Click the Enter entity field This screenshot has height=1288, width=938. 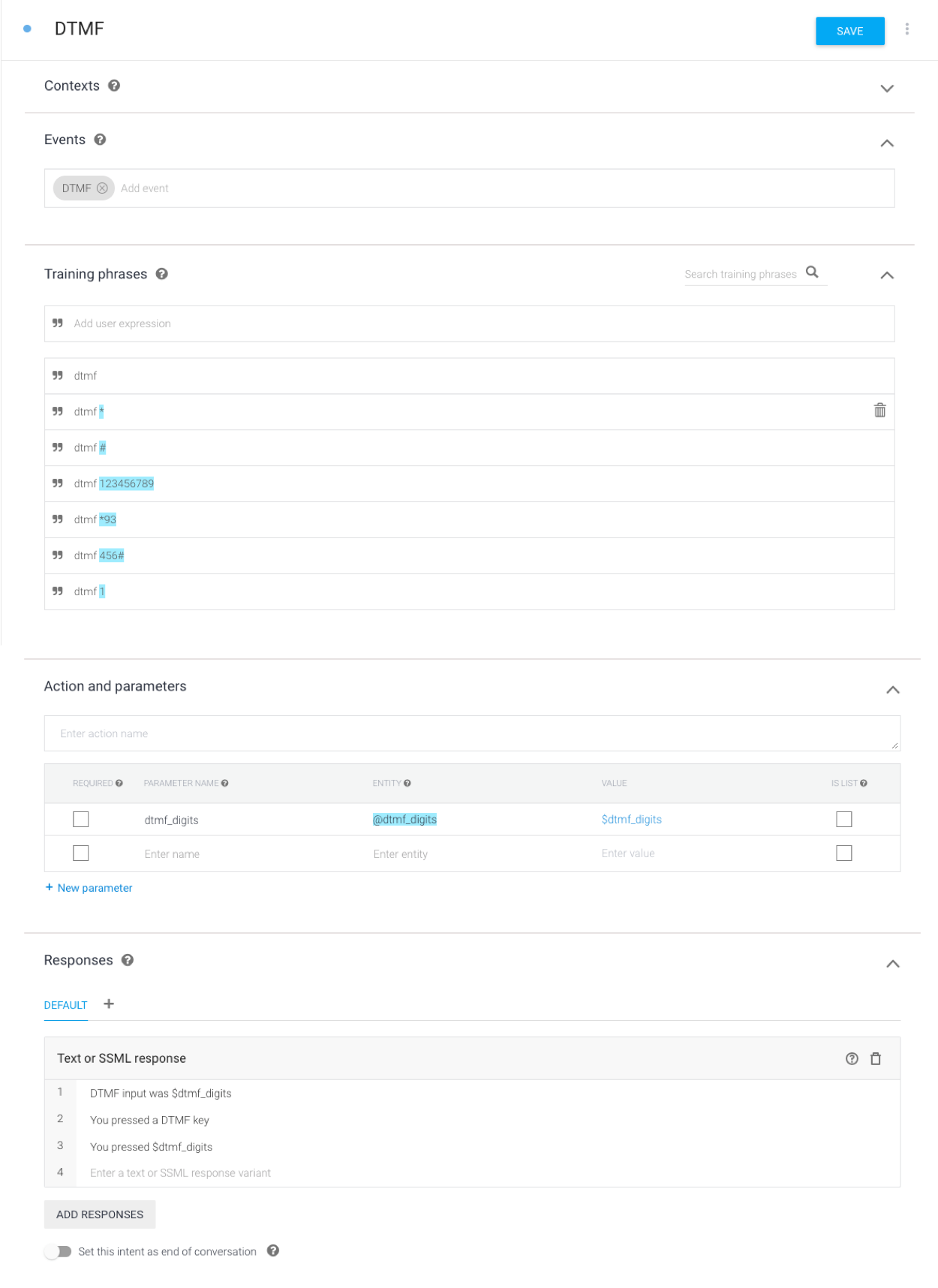tap(401, 854)
